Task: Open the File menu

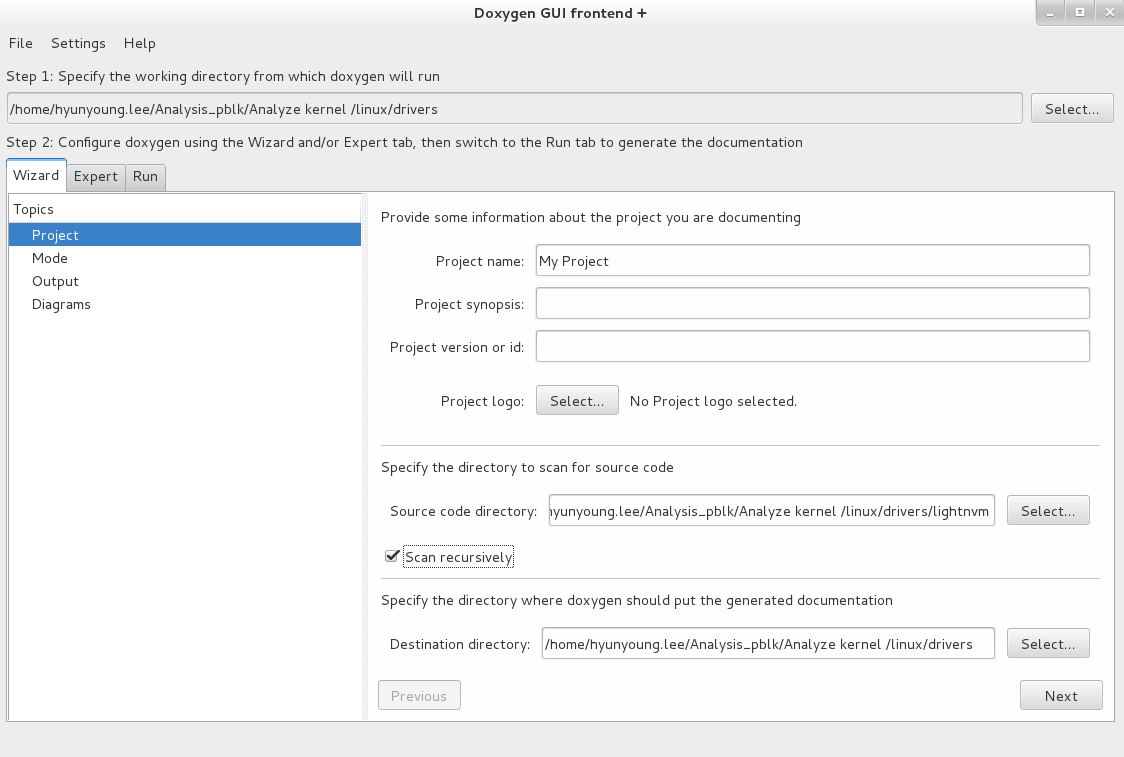Action: coord(20,43)
